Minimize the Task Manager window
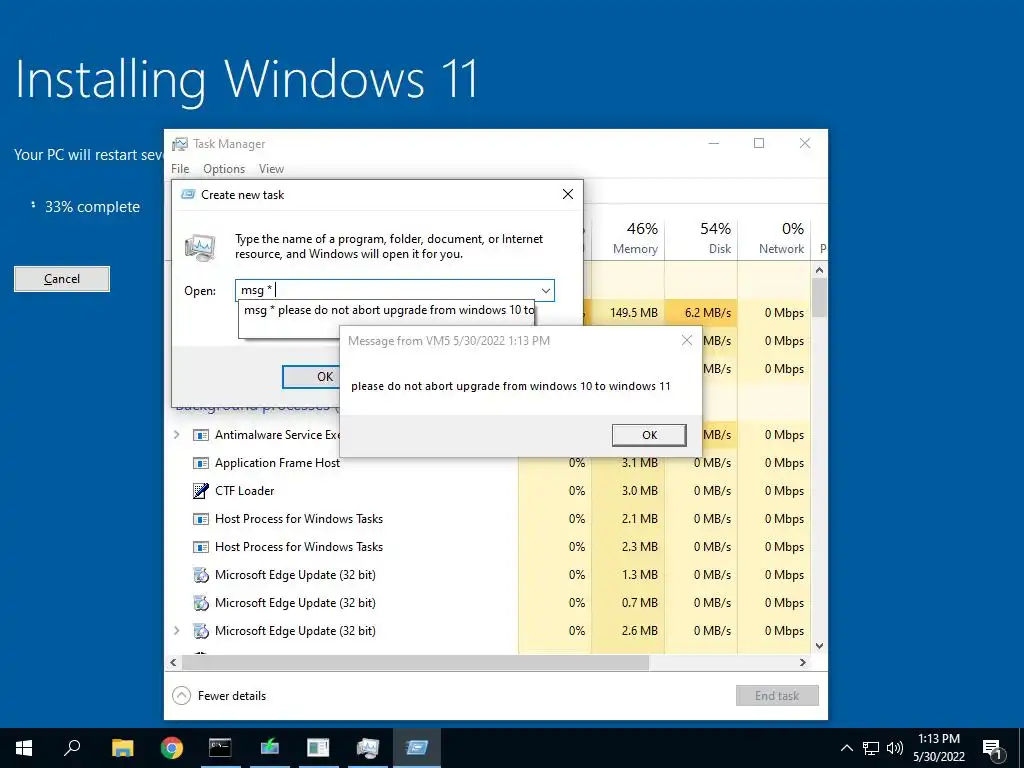The width and height of the screenshot is (1024, 768). click(x=714, y=143)
